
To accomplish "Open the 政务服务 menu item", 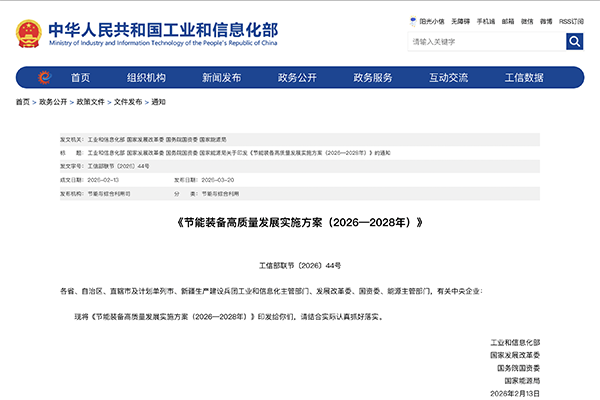I will tap(373, 77).
